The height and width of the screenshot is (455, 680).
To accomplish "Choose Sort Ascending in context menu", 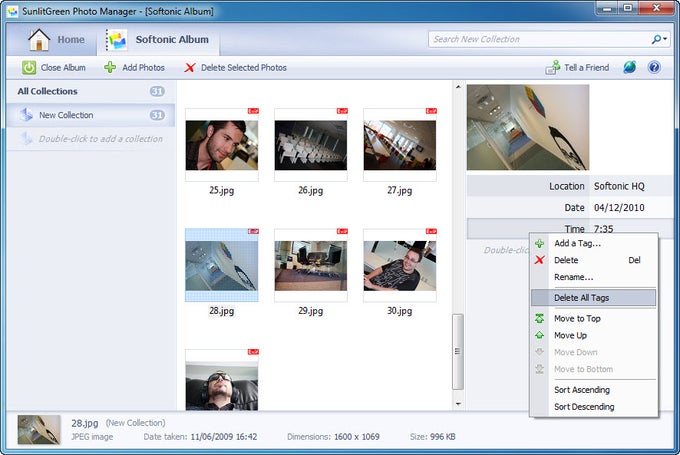I will tap(593, 390).
